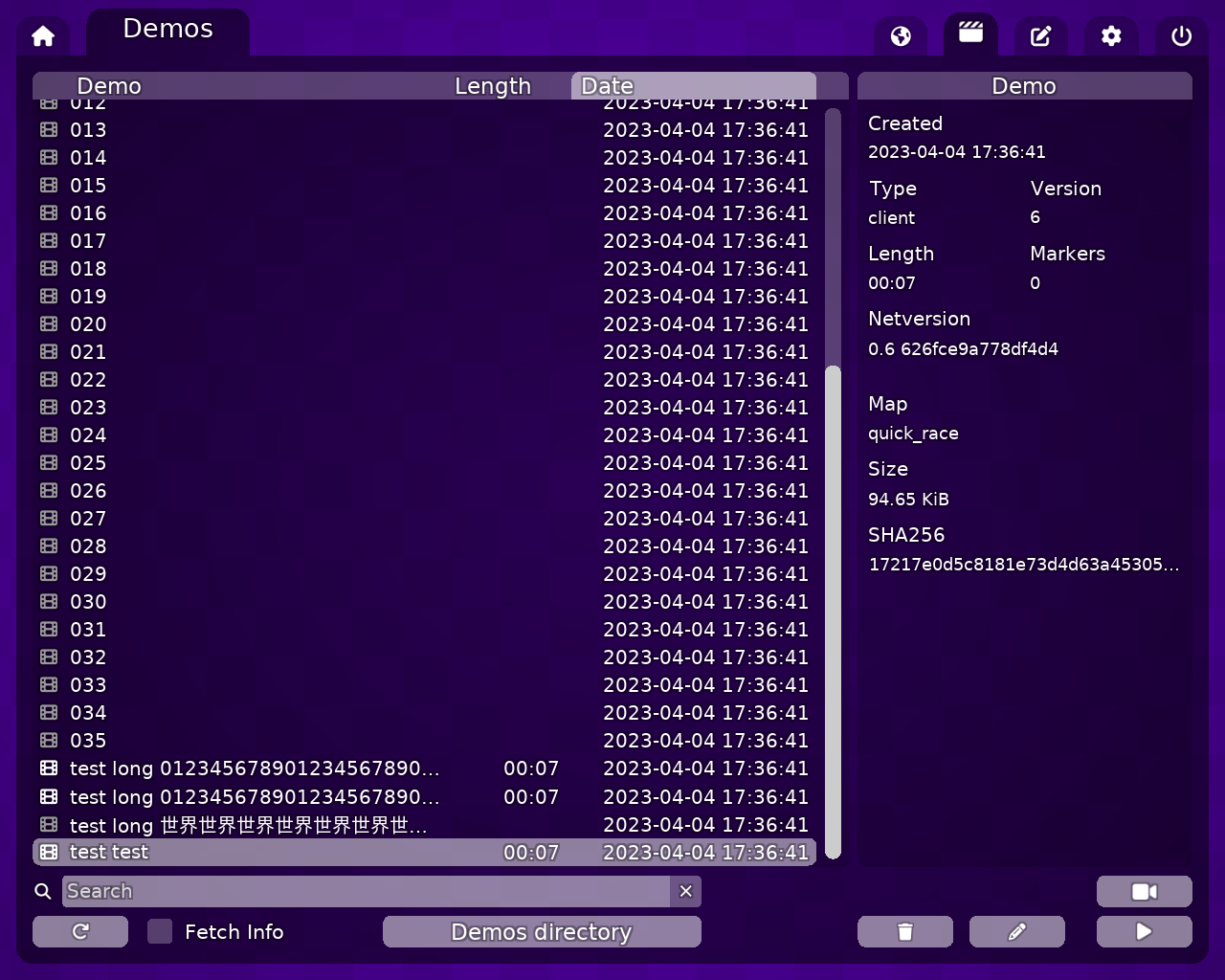The image size is (1225, 980).
Task: Open the map Editor pencil icon
Action: click(1040, 35)
